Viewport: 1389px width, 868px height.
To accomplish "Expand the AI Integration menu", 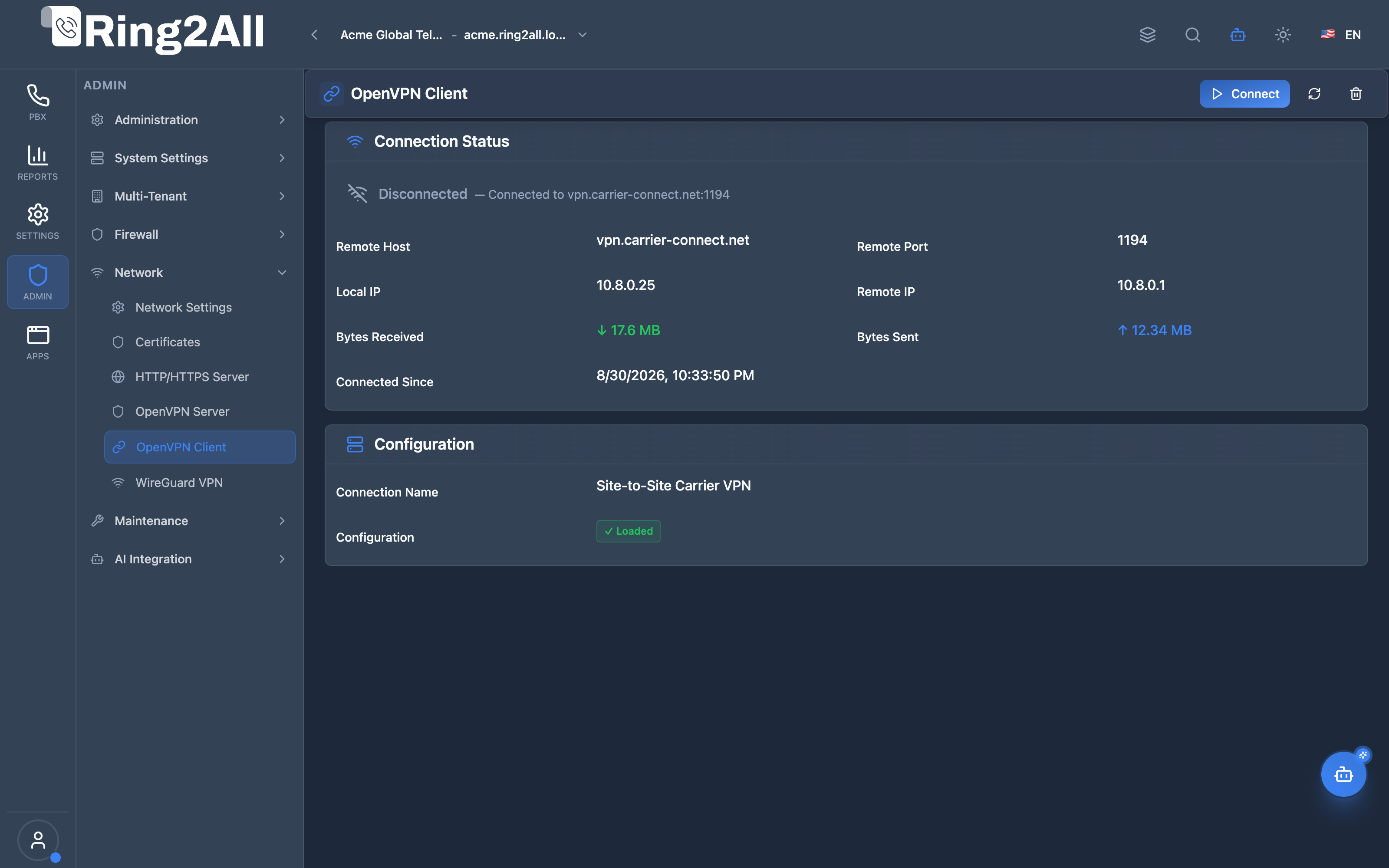I will (x=189, y=559).
